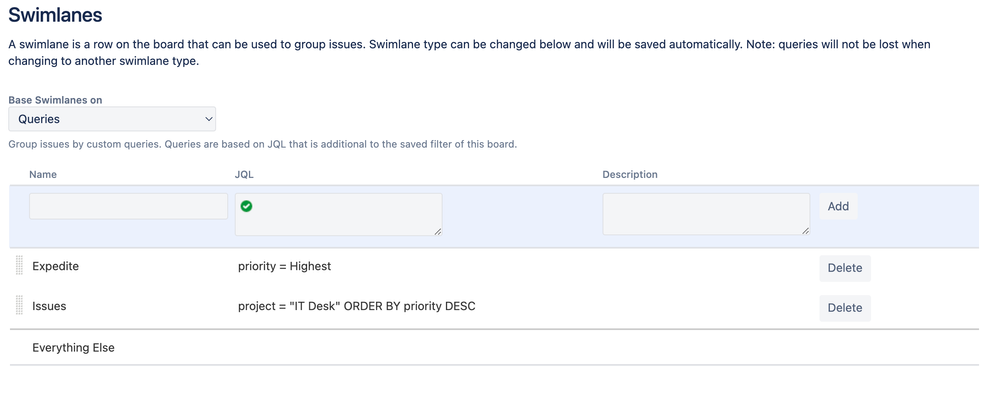999x397 pixels.
Task: Delete the Issues swimlane
Action: click(845, 308)
